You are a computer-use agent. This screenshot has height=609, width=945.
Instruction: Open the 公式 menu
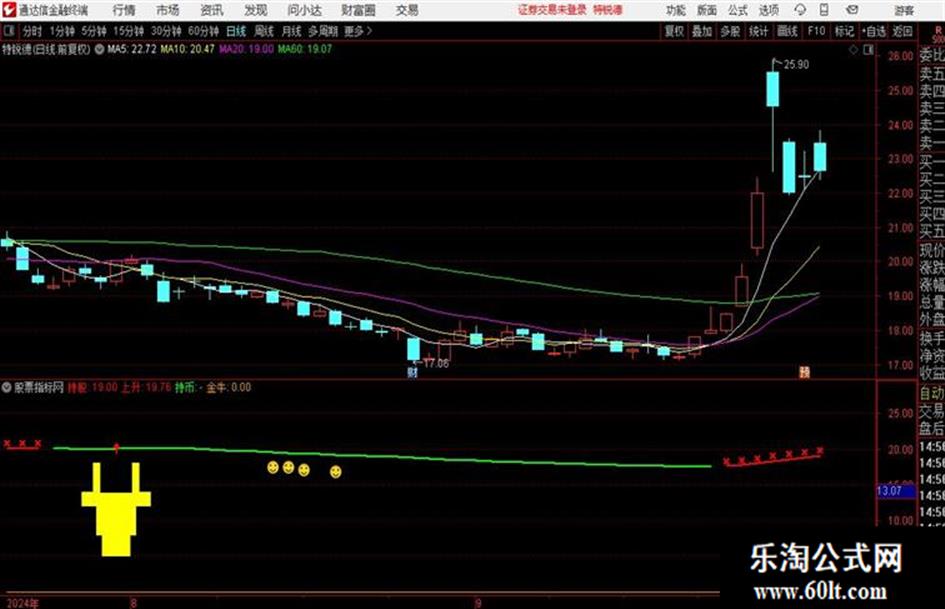coord(738,10)
